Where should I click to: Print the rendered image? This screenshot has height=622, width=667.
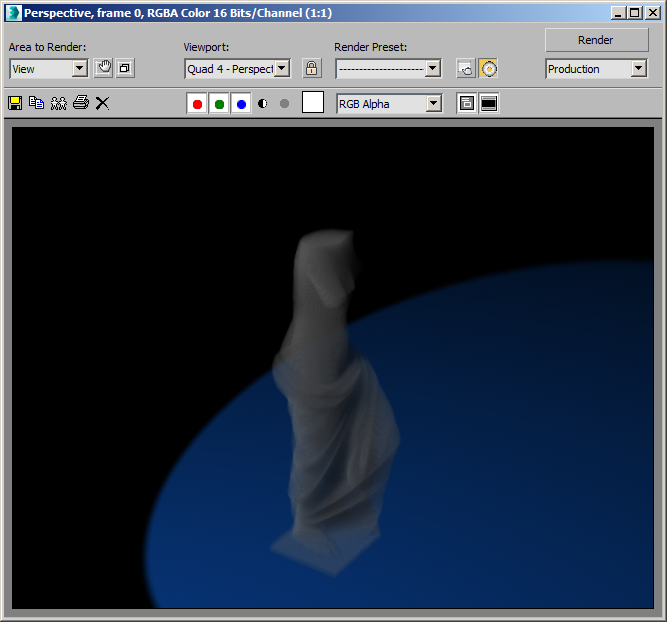(81, 103)
